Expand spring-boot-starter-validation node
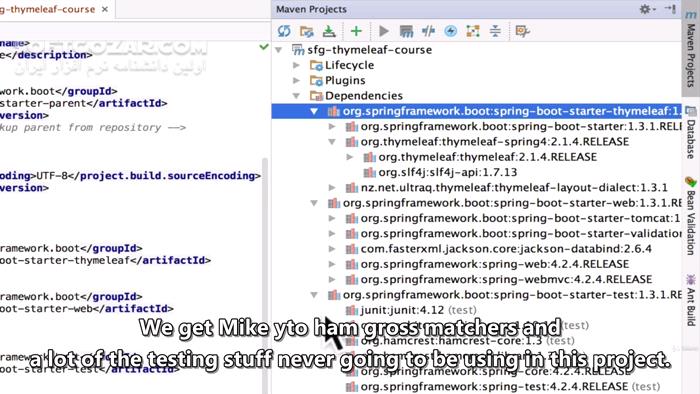Screen dimensions: 700x394 (x=332, y=234)
